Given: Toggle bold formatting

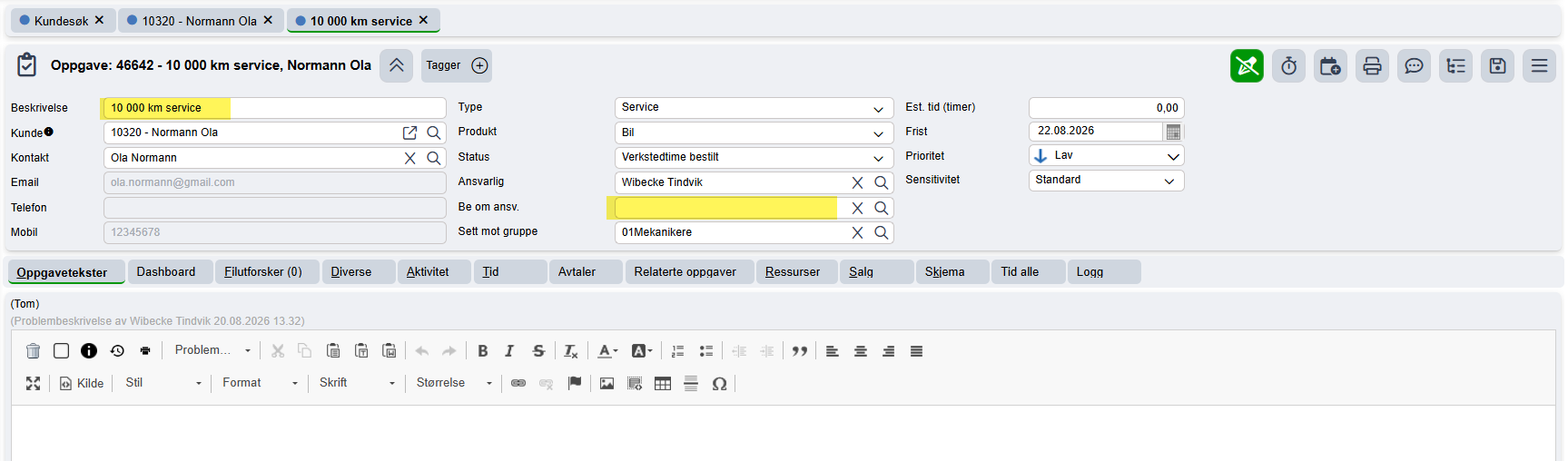Looking at the screenshot, I should pyautogui.click(x=483, y=351).
